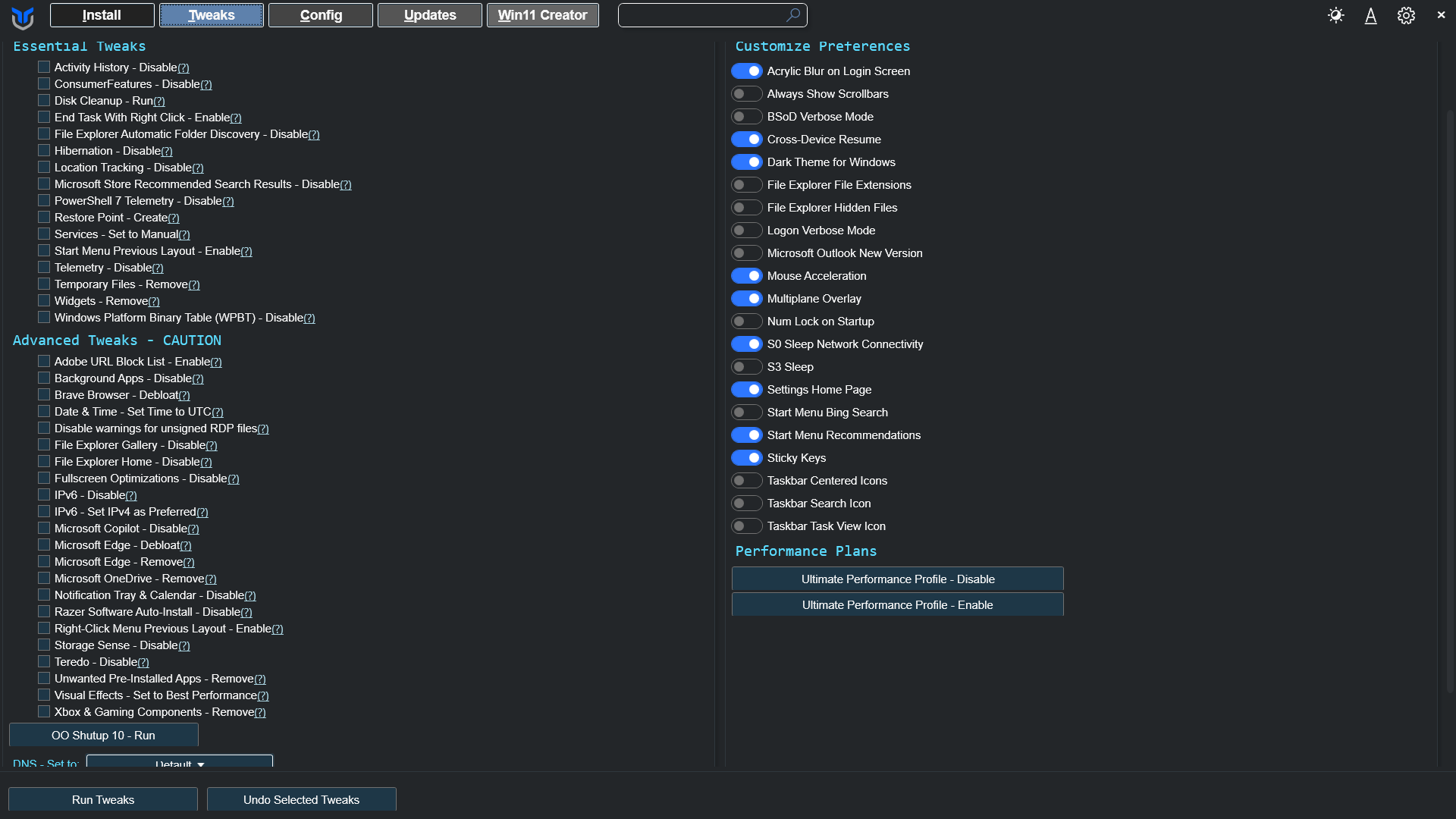Click OO Shutup 10 - Run button
This screenshot has width=1456, height=819.
103,736
